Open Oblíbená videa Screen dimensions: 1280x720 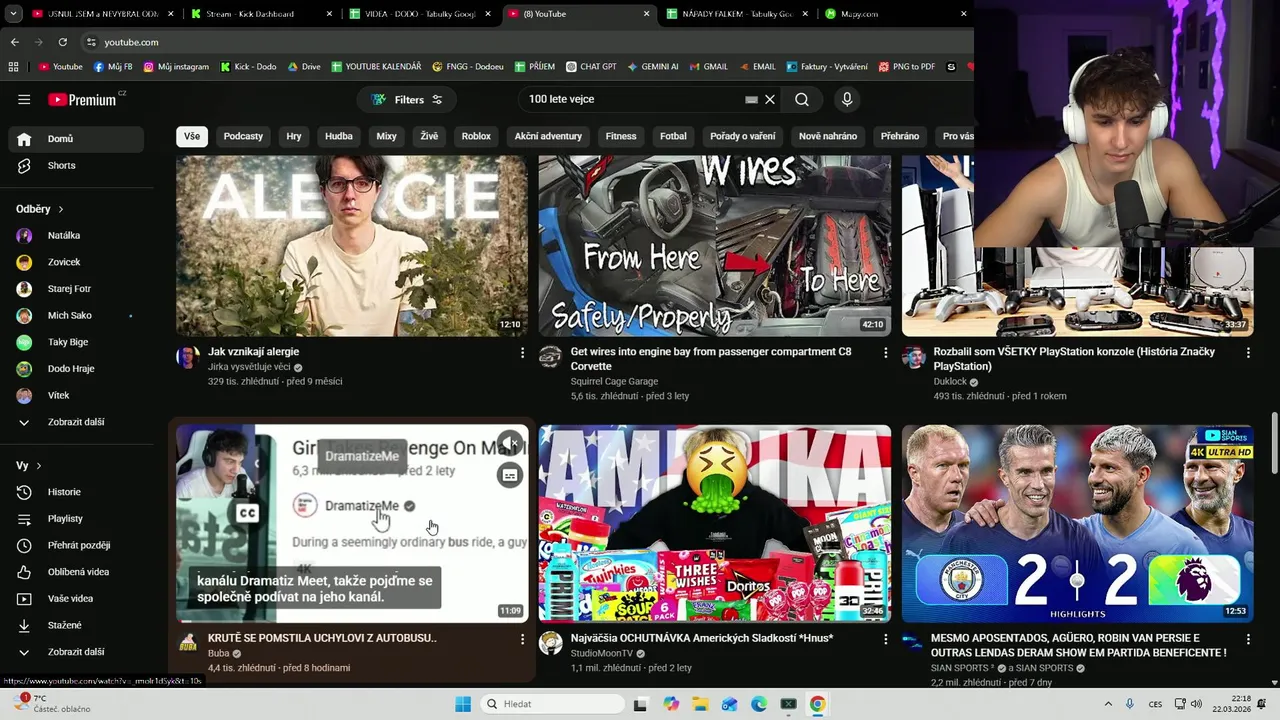tap(75, 572)
